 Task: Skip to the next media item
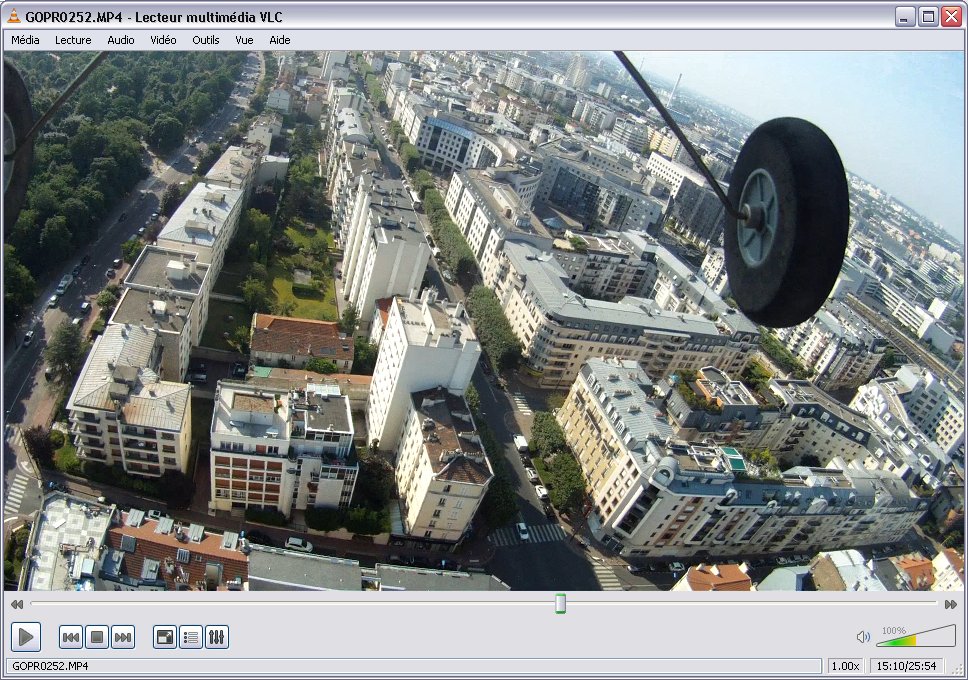tap(123, 637)
